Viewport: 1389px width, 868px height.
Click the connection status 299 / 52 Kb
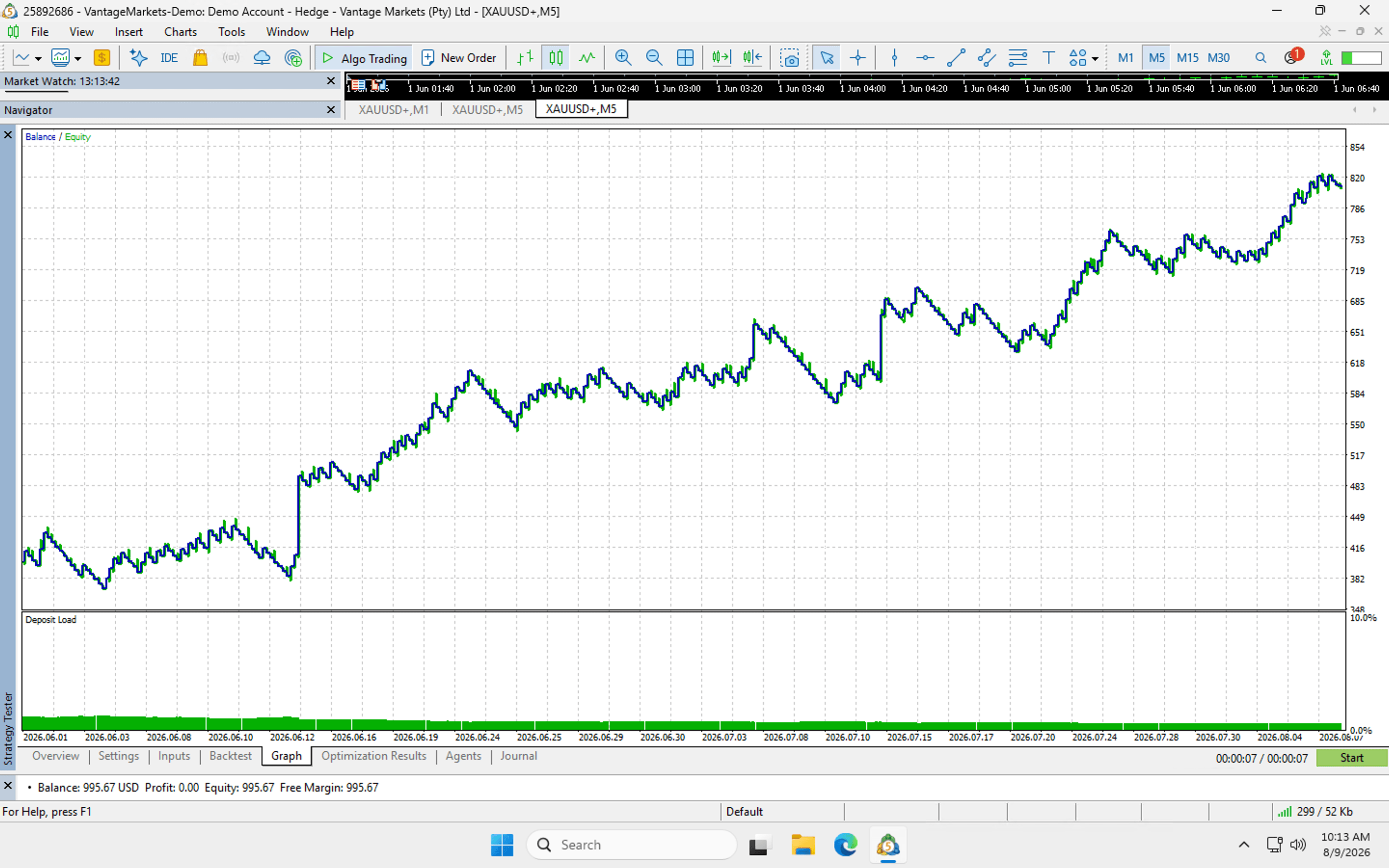1316,812
